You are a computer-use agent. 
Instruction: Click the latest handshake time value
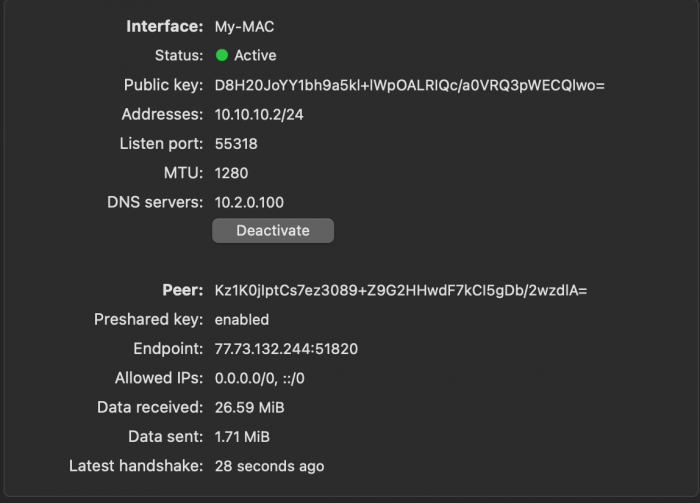pos(269,466)
